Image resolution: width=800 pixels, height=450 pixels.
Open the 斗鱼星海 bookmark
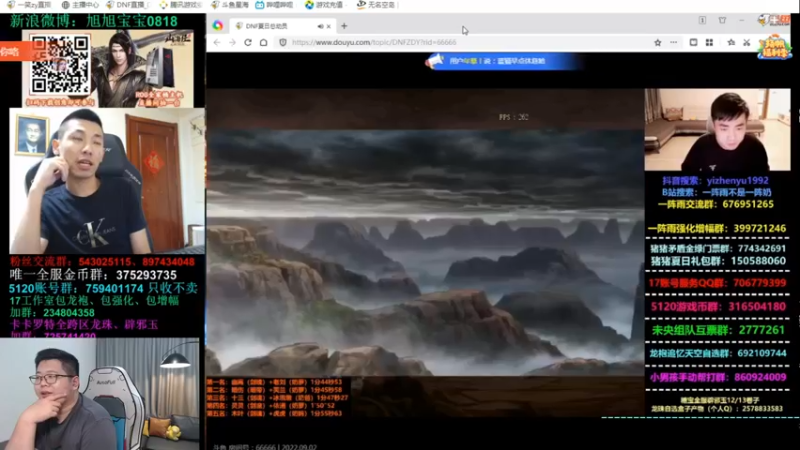click(230, 5)
